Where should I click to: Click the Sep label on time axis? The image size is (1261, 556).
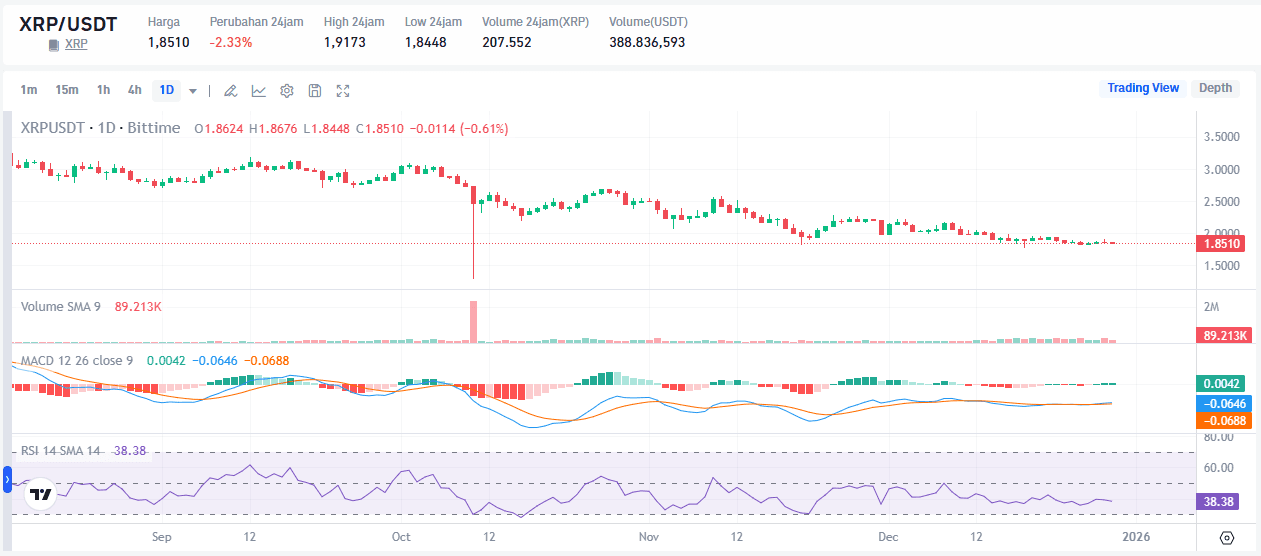tap(162, 537)
